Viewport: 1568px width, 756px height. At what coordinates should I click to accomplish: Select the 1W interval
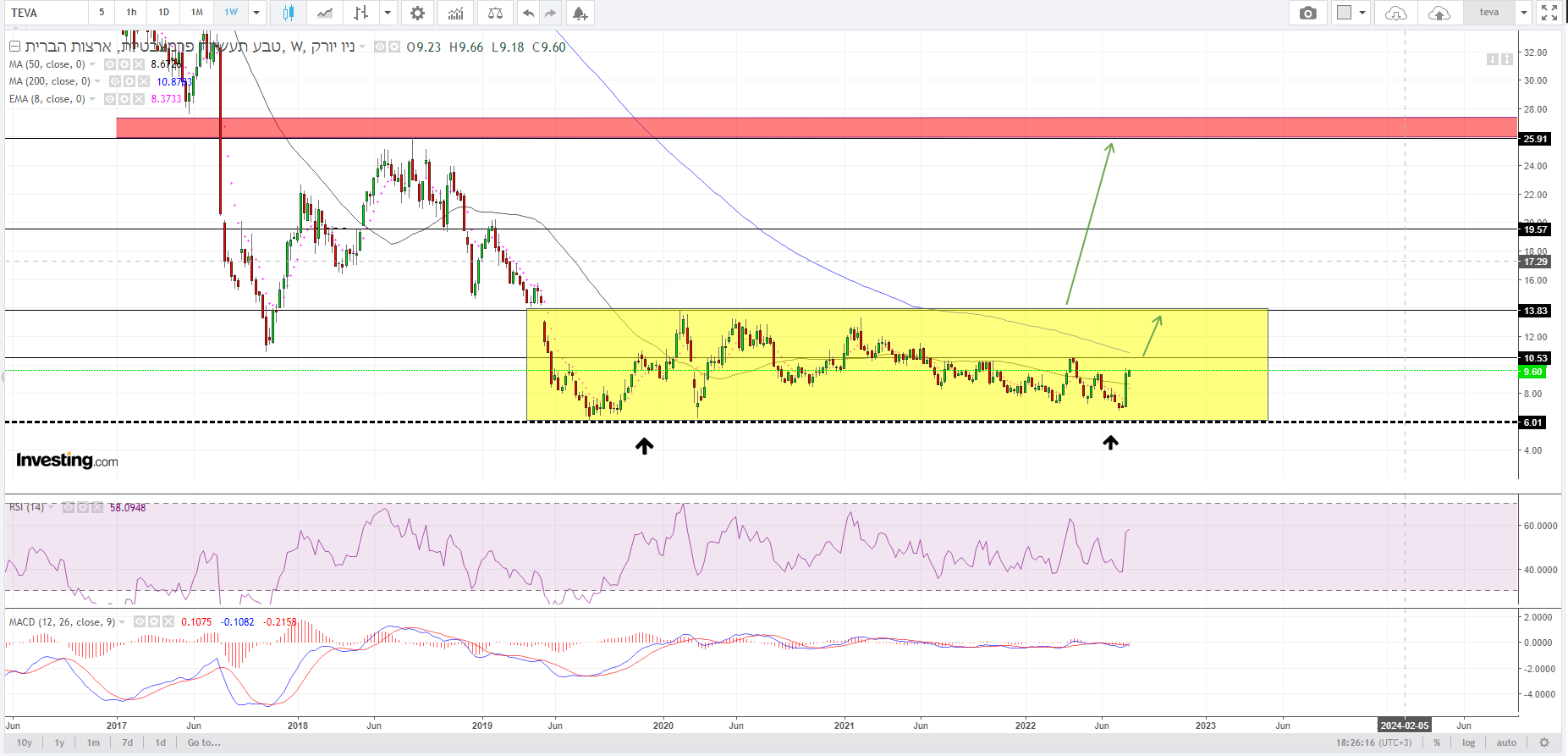[231, 13]
